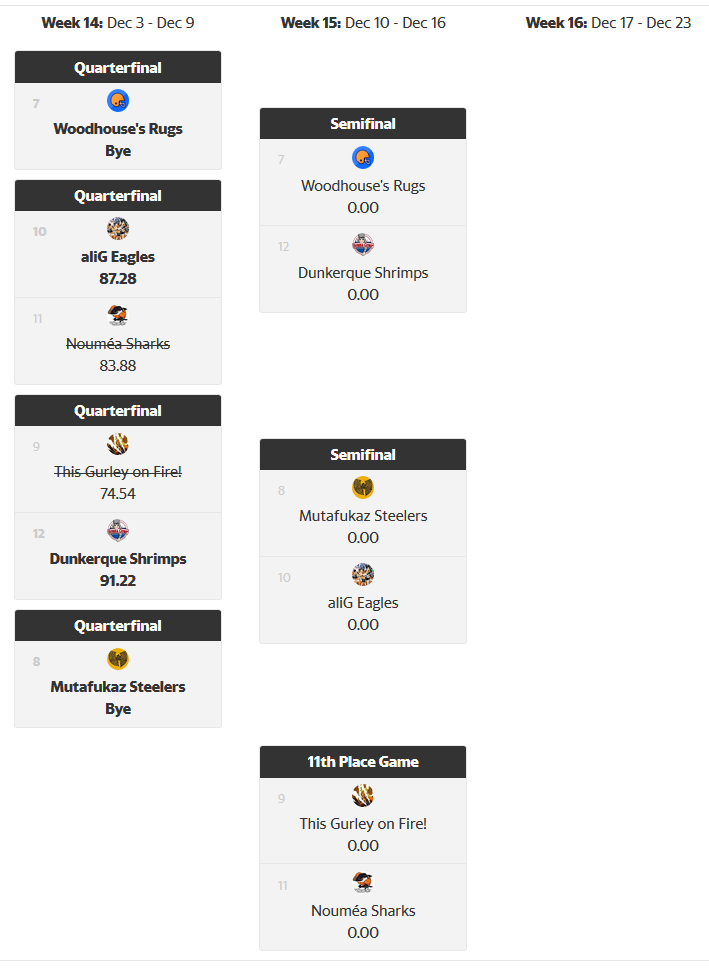
Task: Click the Week 15 column heading
Action: click(363, 23)
